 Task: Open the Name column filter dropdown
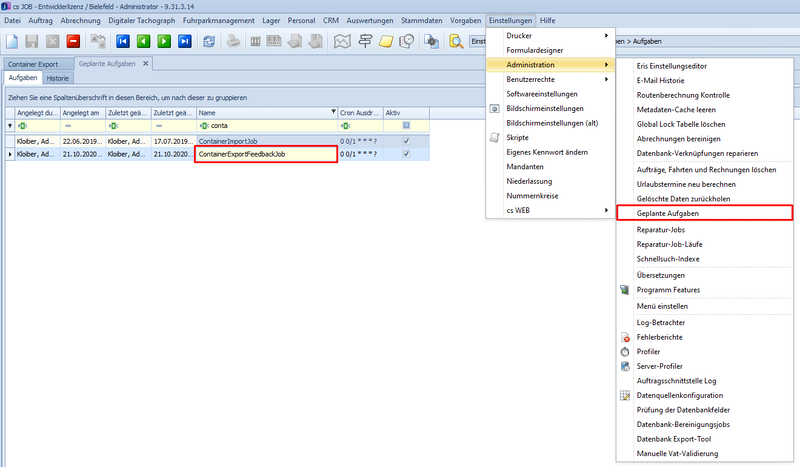(333, 112)
